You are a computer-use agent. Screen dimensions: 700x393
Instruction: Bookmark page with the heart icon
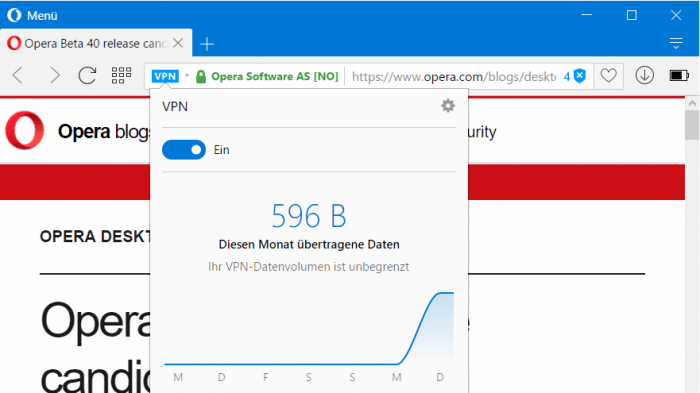[x=608, y=76]
